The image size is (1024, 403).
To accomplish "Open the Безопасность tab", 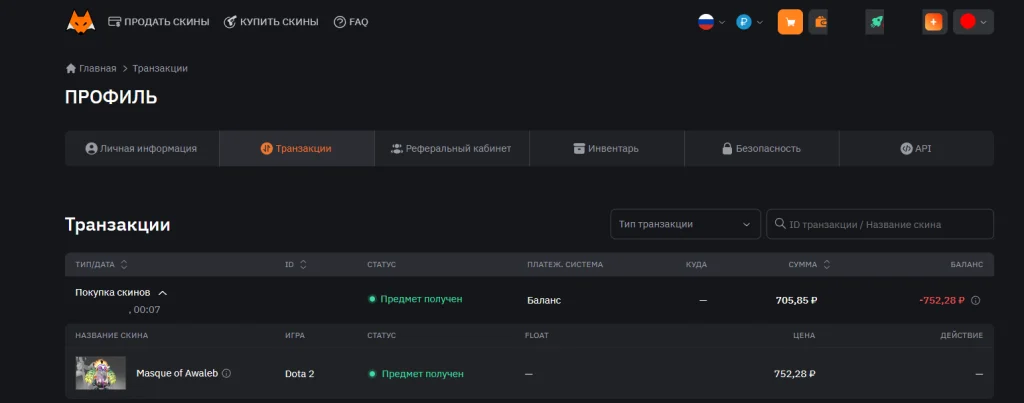I will [761, 148].
